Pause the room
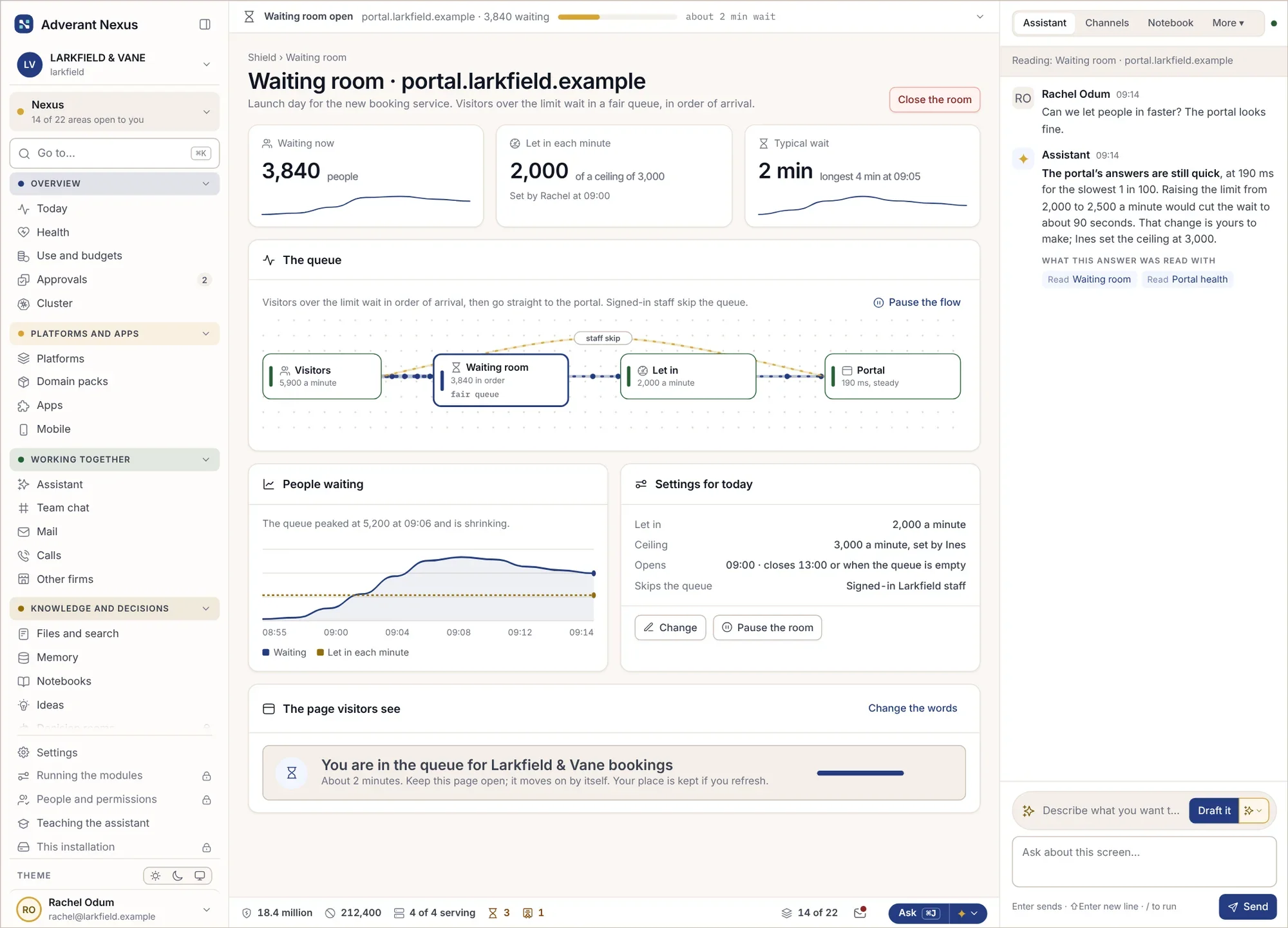 pyautogui.click(x=767, y=628)
